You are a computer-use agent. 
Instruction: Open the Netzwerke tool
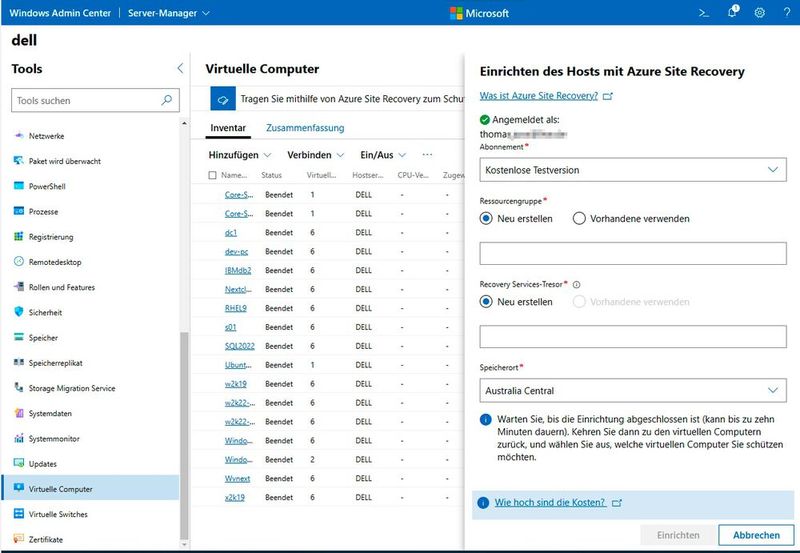pyautogui.click(x=46, y=136)
